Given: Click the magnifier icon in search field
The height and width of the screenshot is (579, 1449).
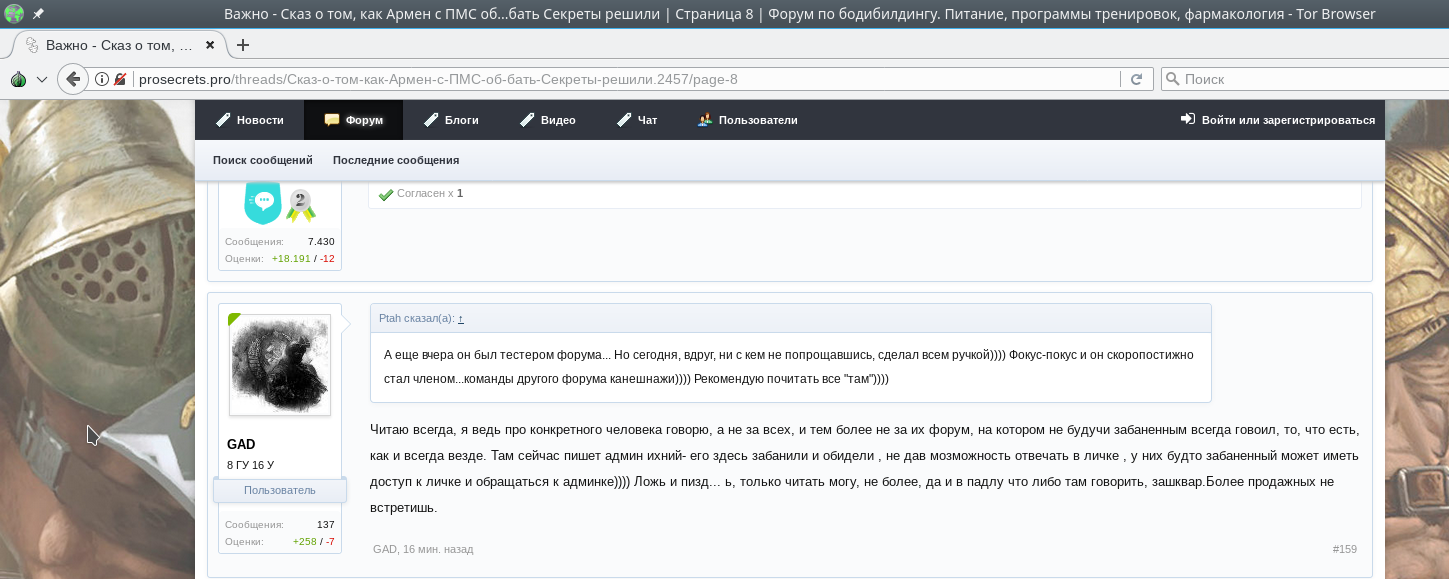Looking at the screenshot, I should pos(1171,79).
